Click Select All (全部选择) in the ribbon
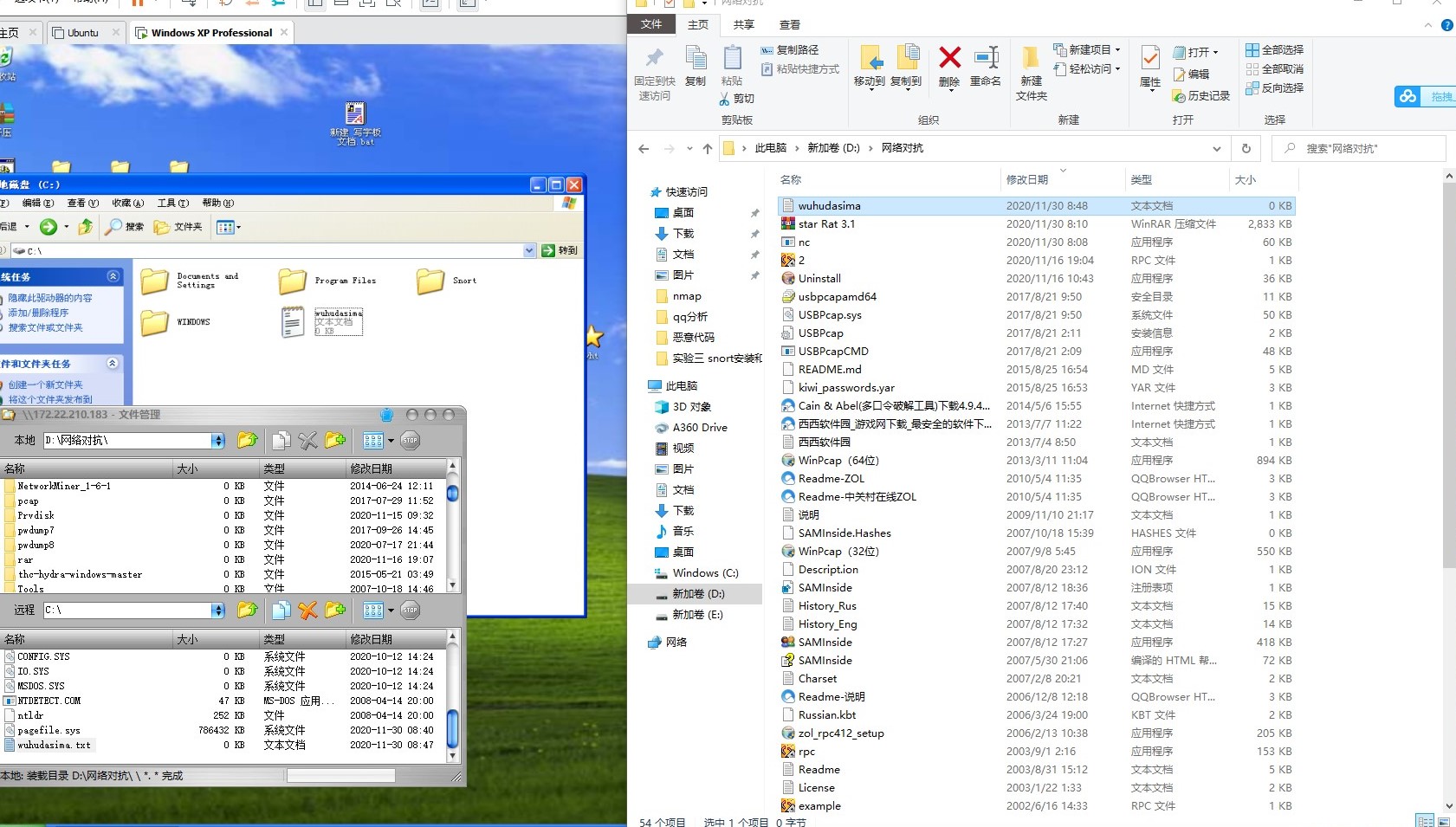This screenshot has width=1456, height=827. [x=1274, y=49]
